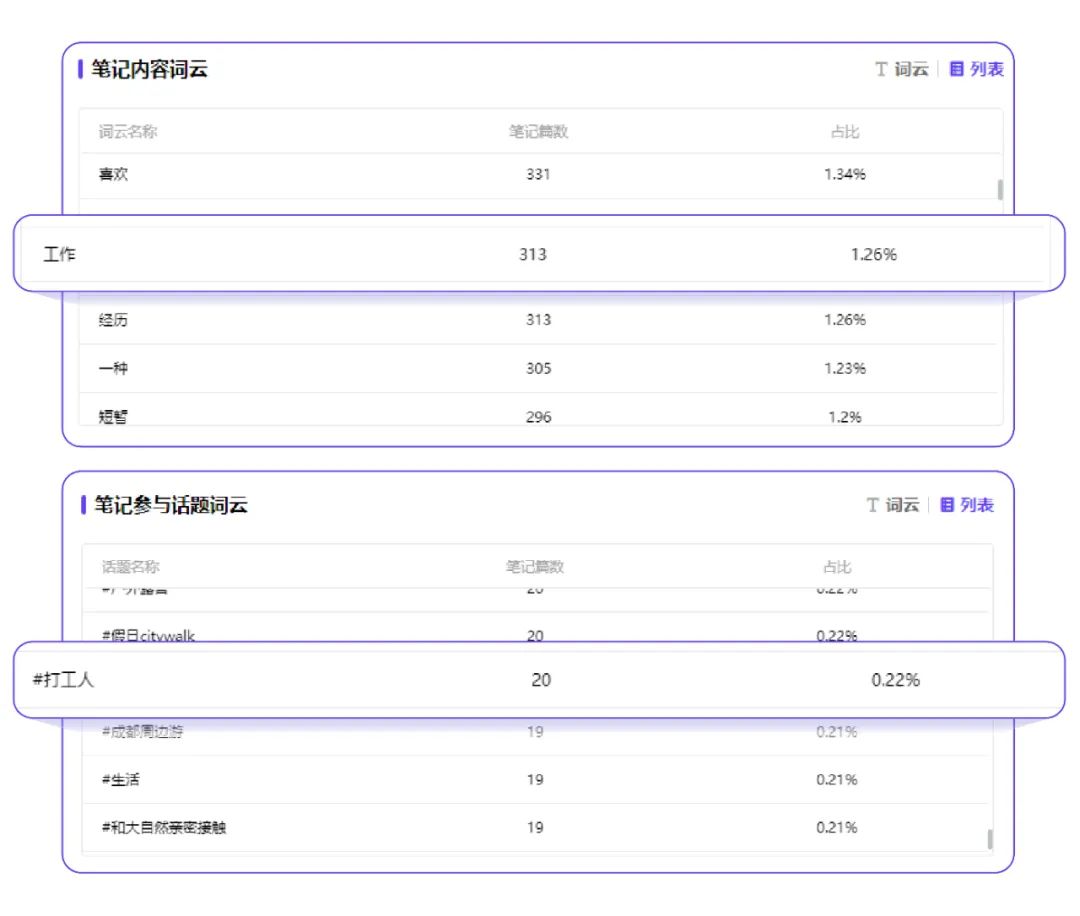This screenshot has width=1080, height=916.
Task: Click the 喜欢 row in content table
Action: click(539, 175)
